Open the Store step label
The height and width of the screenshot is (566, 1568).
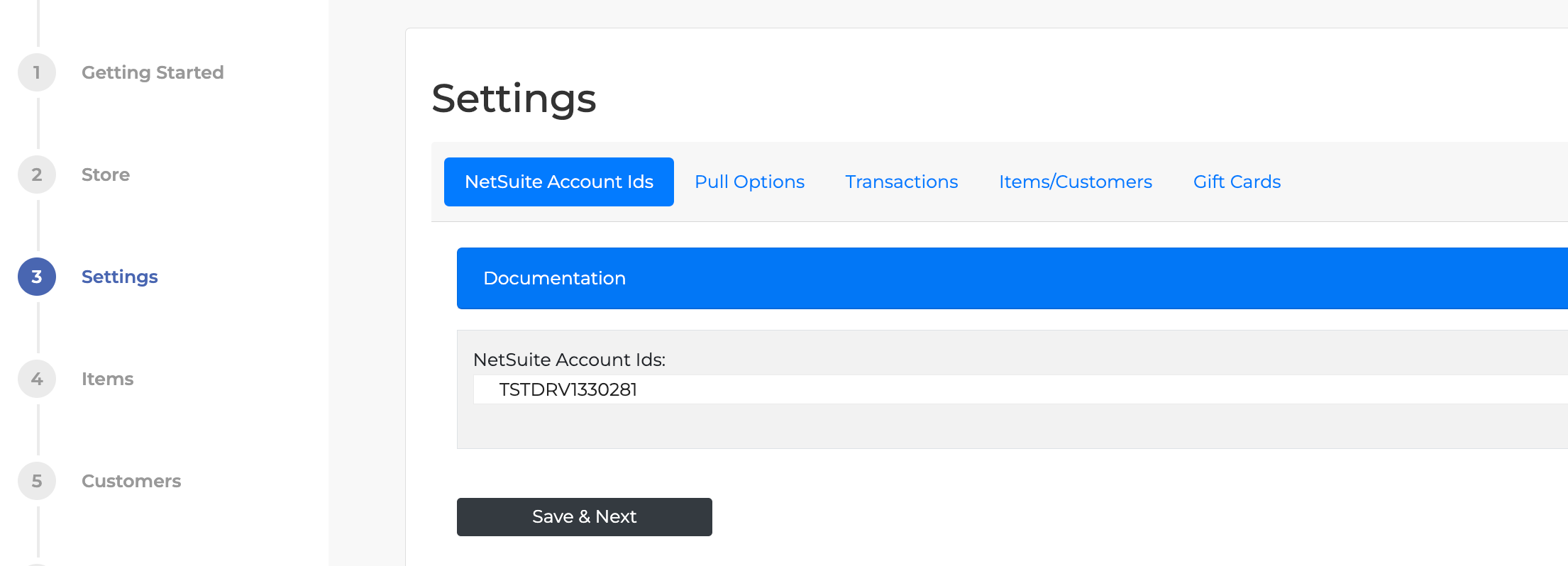106,174
